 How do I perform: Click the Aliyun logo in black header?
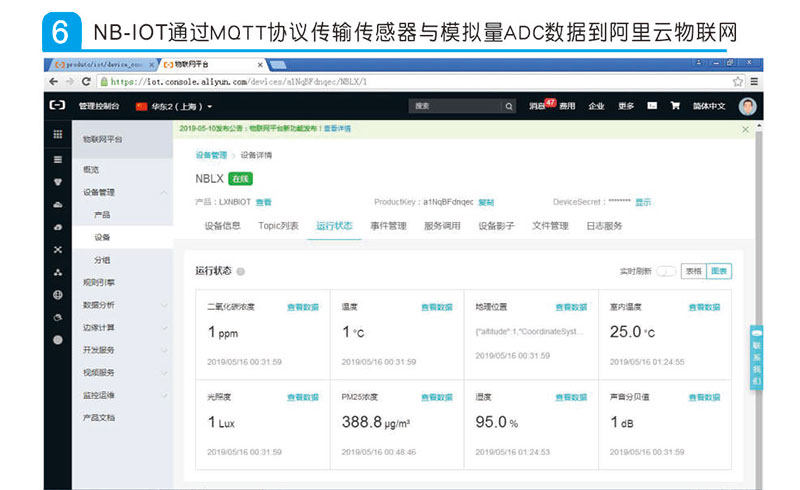click(x=57, y=105)
